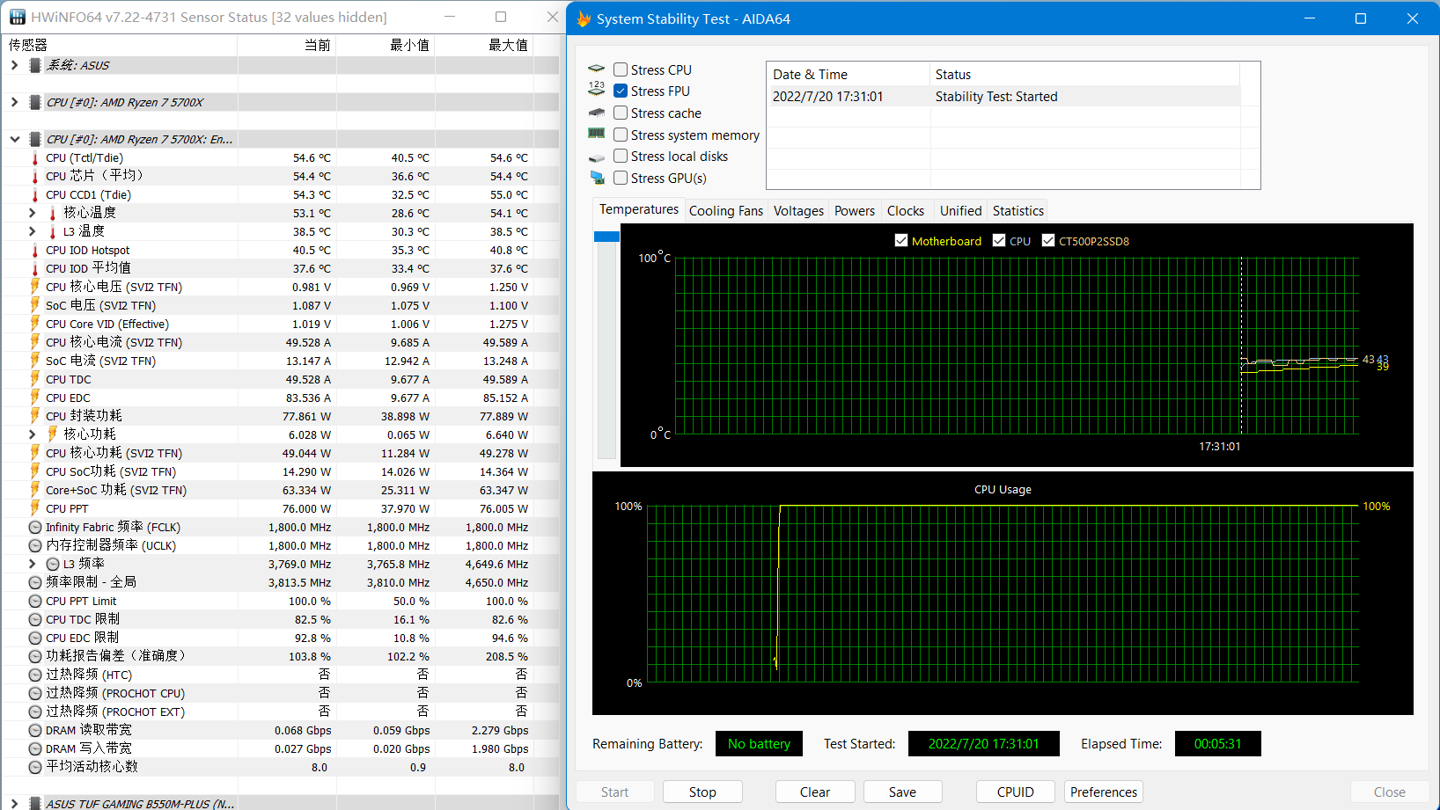Click the vertical scrollbar beside the temperature graph
The height and width of the screenshot is (810, 1440).
(607, 236)
